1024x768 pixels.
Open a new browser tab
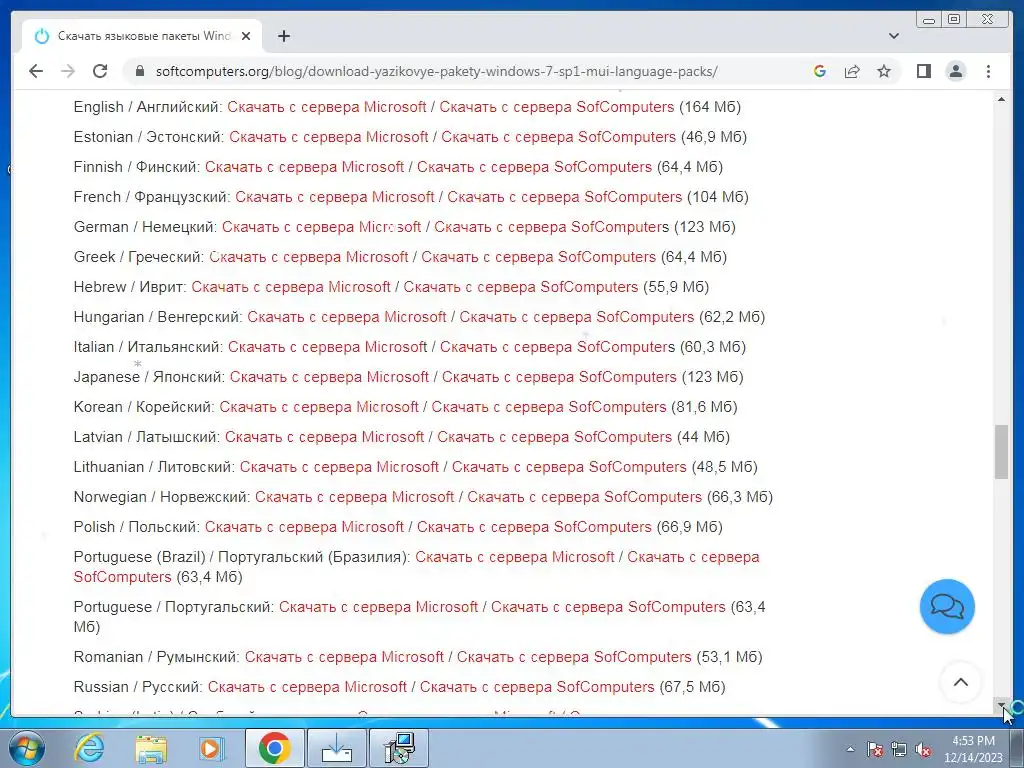pos(283,36)
